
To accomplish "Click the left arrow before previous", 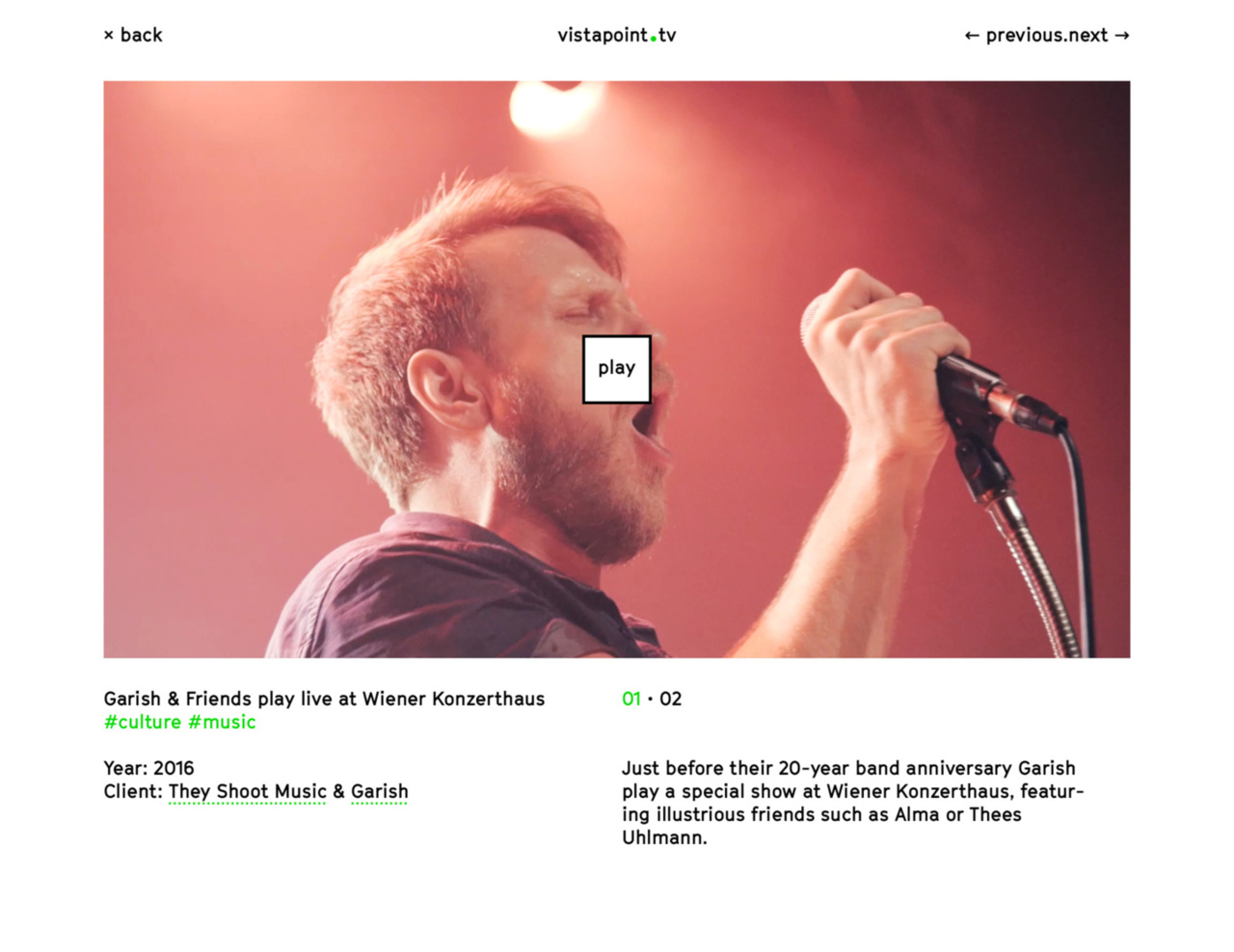I will coord(972,36).
